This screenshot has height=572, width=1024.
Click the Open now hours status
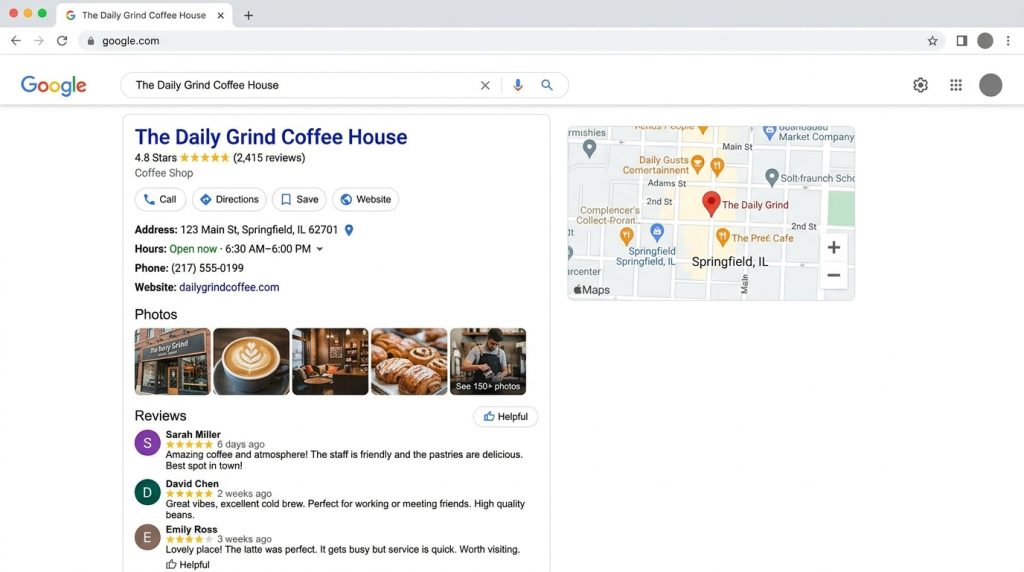(193, 249)
